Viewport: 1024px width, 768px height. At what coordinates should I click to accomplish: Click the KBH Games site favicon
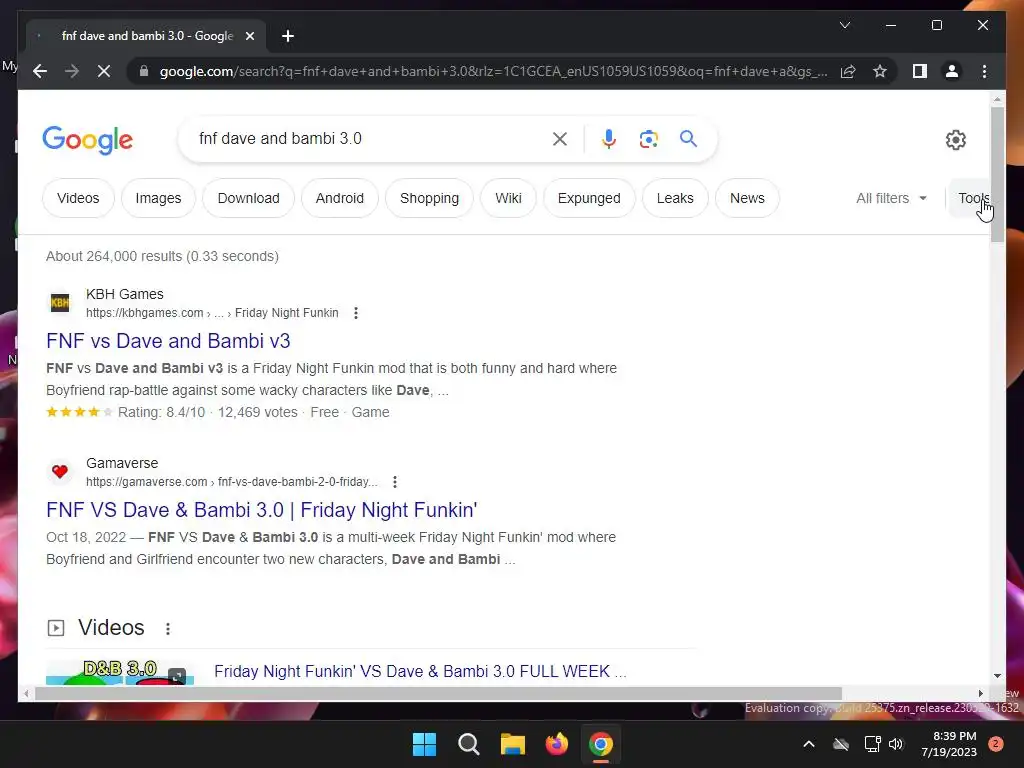coord(60,302)
